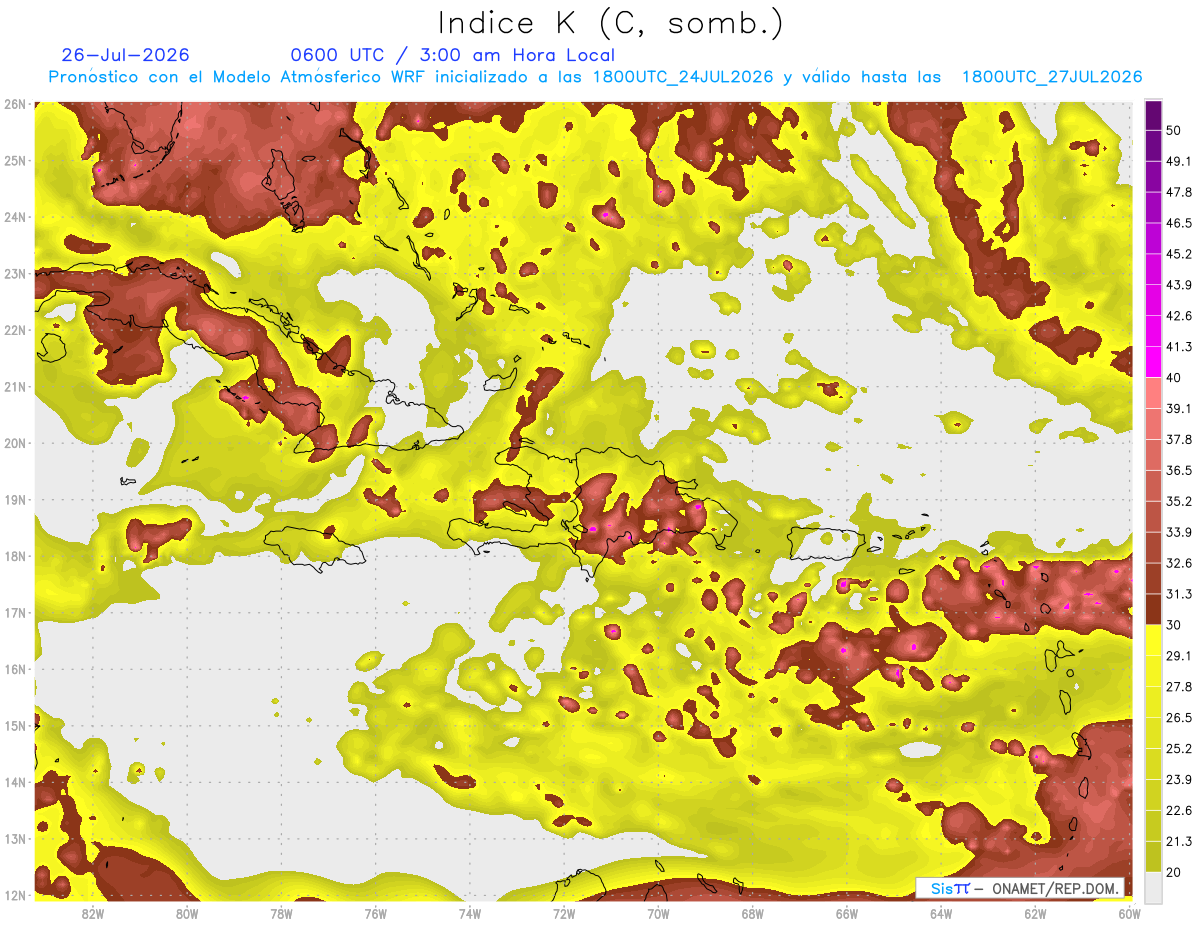This screenshot has height=927, width=1200.
Task: Click the colorbar label "39.1"
Action: click(1179, 408)
